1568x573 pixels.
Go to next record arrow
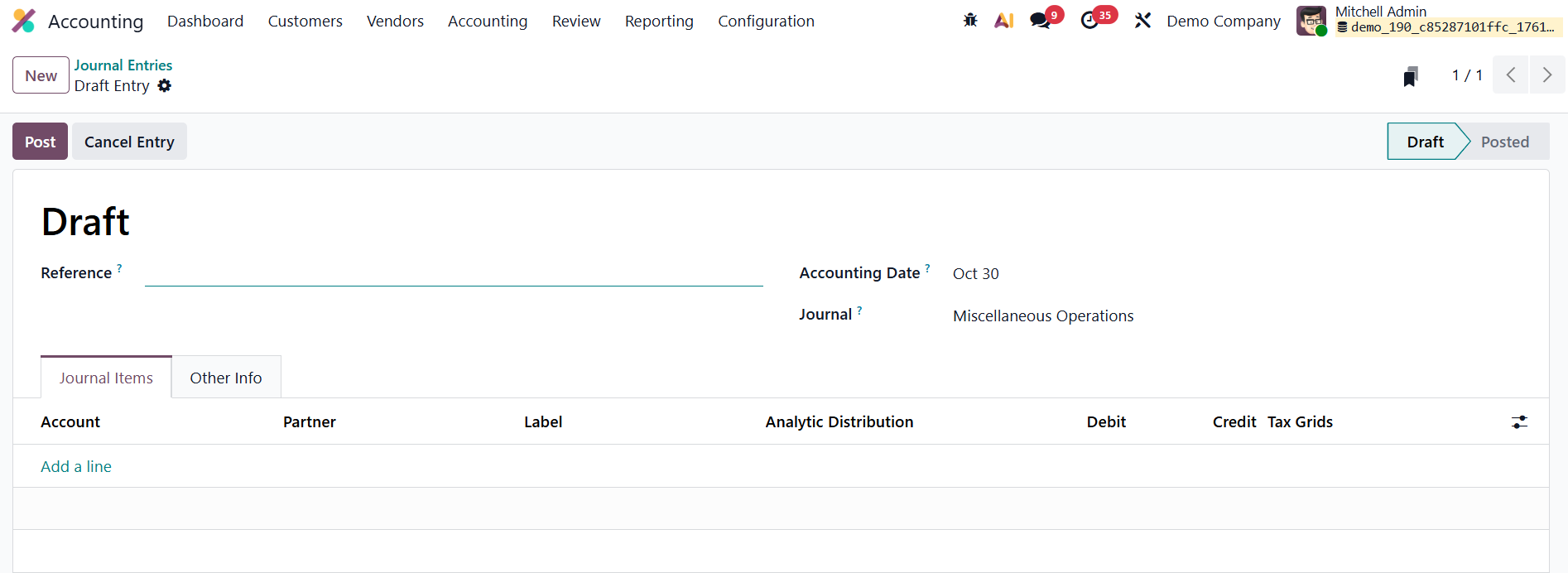coord(1546,75)
